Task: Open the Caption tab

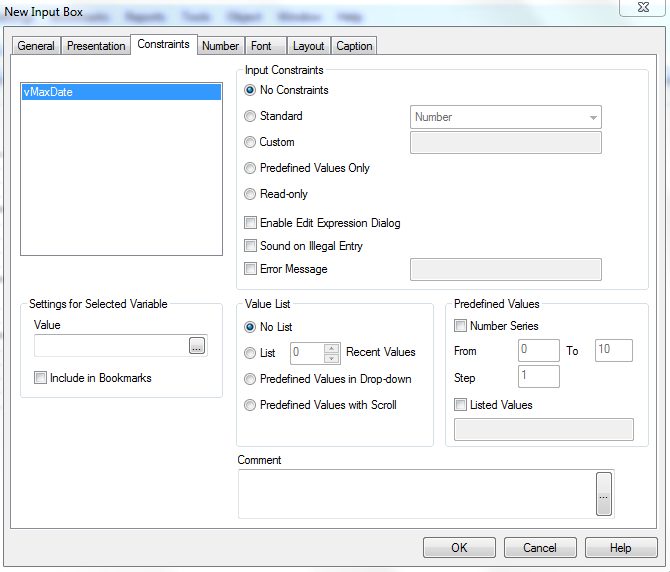Action: pos(354,46)
